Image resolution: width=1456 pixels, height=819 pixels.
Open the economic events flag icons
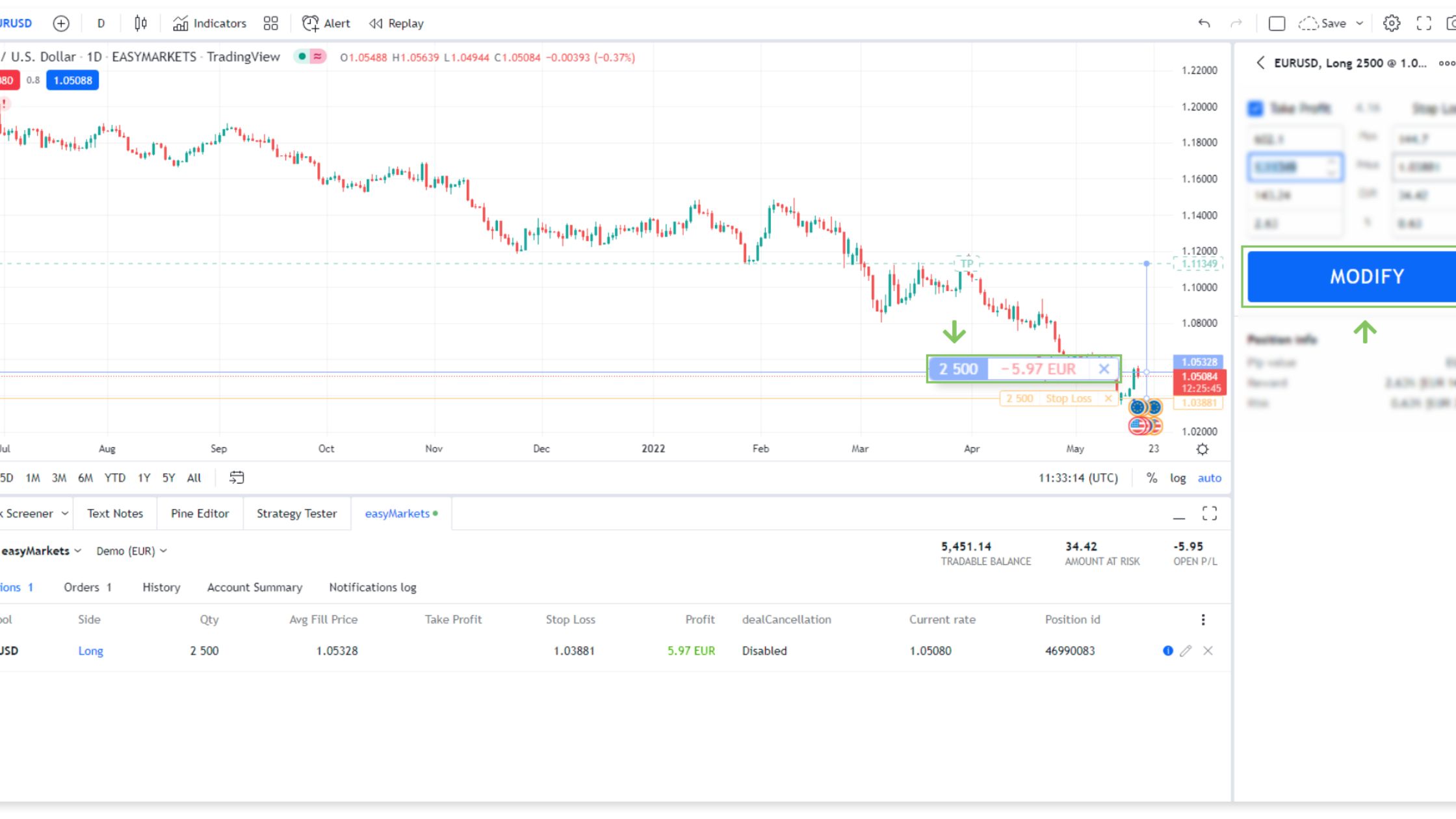coord(1145,417)
